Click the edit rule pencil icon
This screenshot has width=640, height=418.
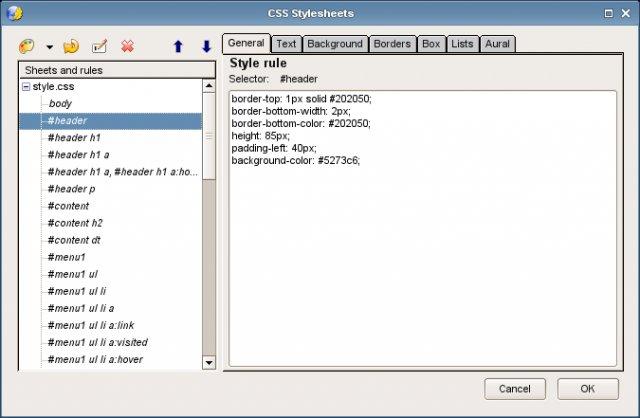point(99,46)
